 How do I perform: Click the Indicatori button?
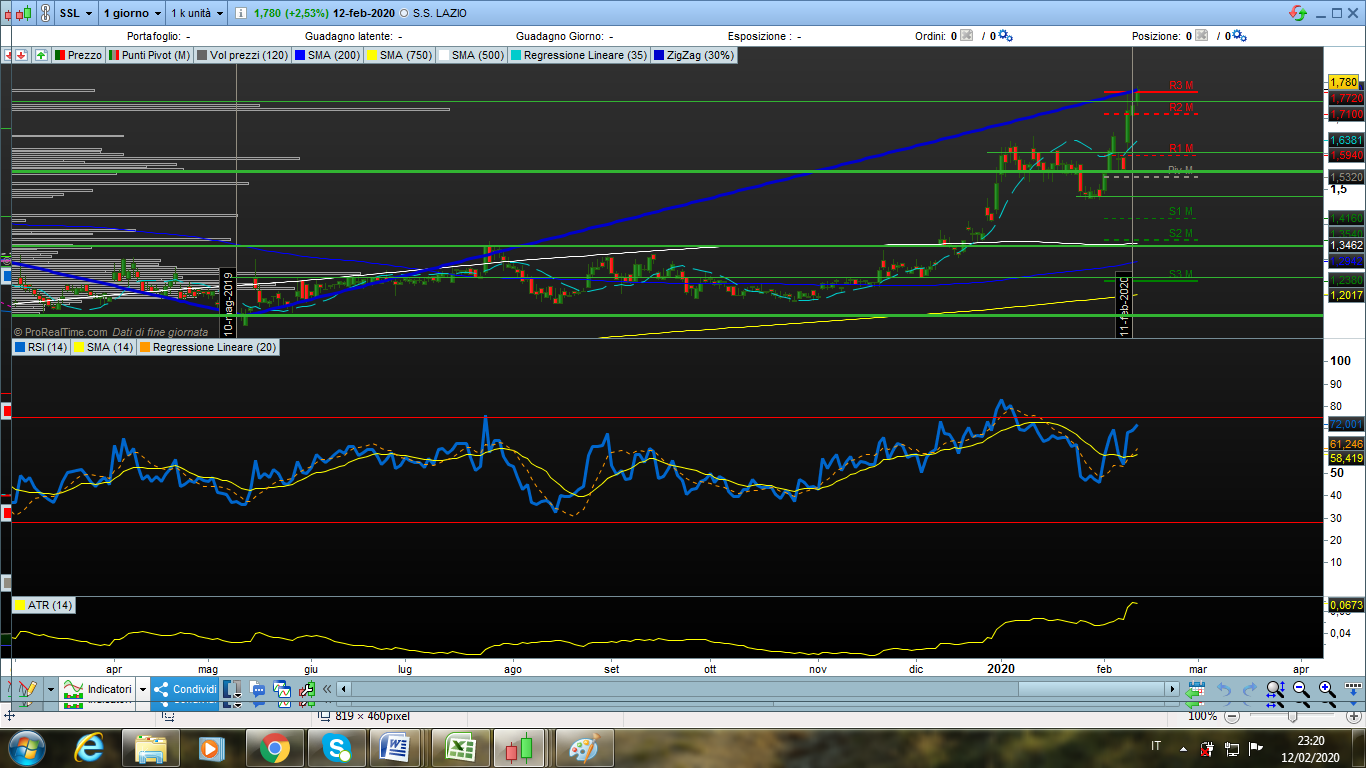[x=98, y=689]
